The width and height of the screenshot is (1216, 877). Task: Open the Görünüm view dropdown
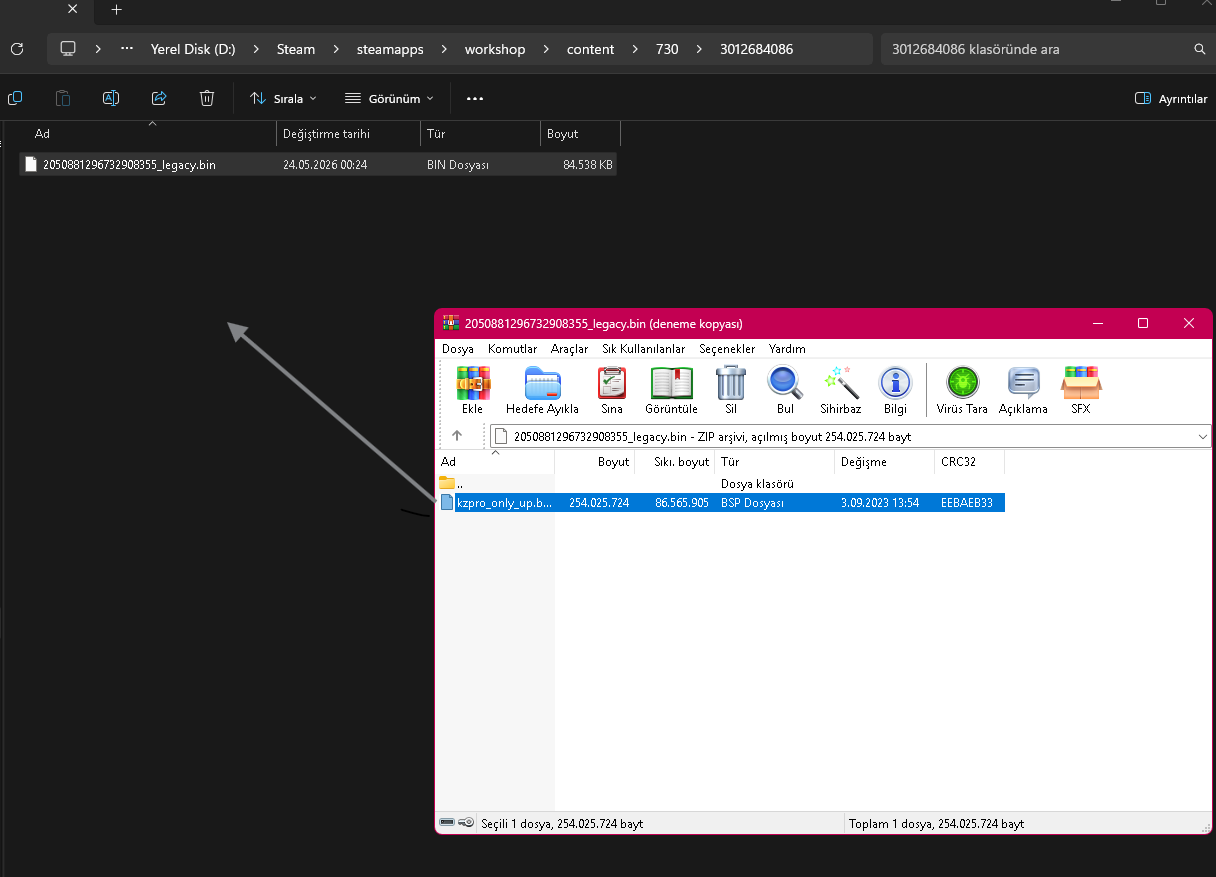[389, 98]
